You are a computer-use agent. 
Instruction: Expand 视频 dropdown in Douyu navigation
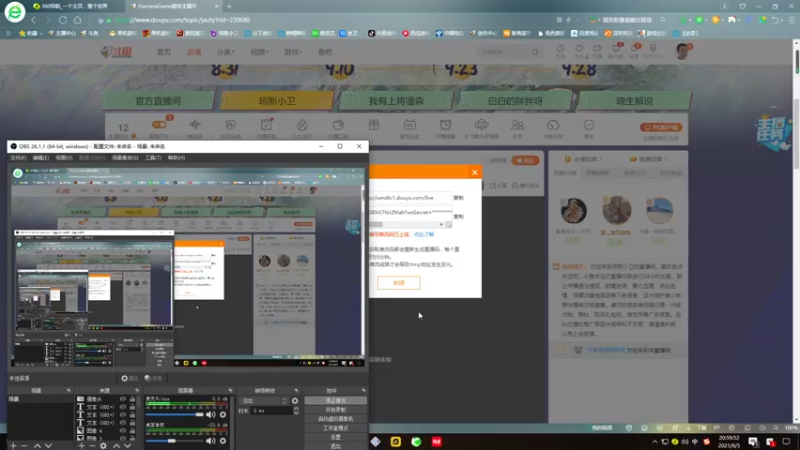259,52
